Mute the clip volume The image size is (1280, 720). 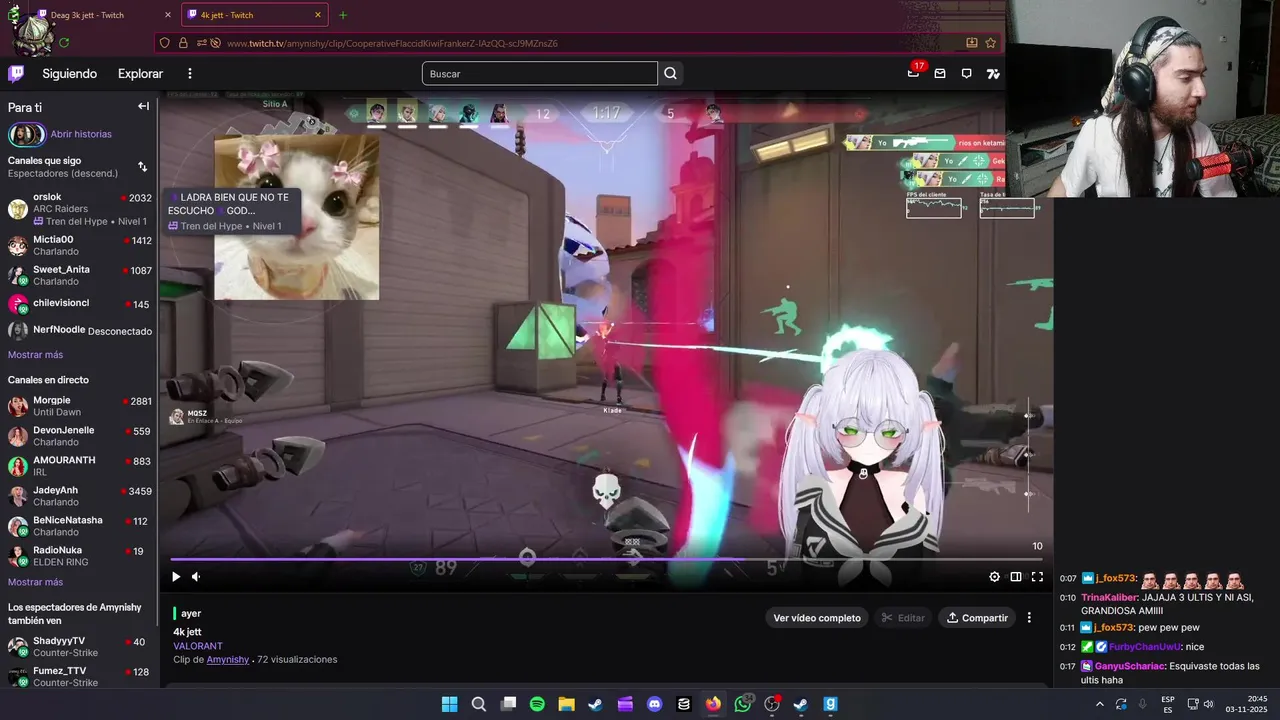(196, 576)
